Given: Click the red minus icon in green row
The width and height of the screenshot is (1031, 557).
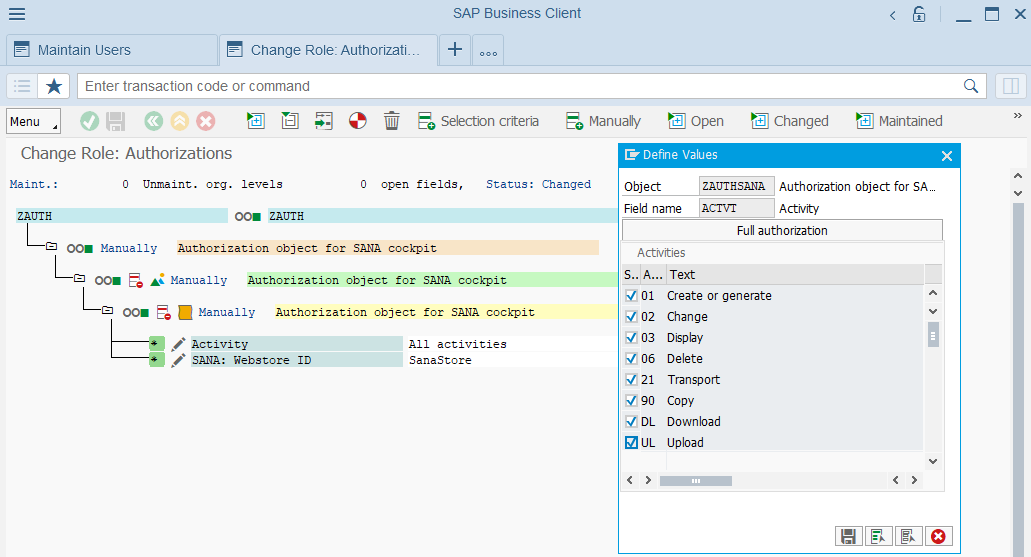Looking at the screenshot, I should [x=135, y=281].
